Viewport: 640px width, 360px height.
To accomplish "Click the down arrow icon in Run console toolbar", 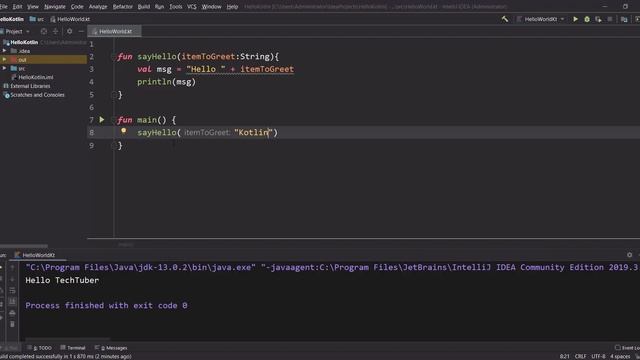I will [12, 279].
